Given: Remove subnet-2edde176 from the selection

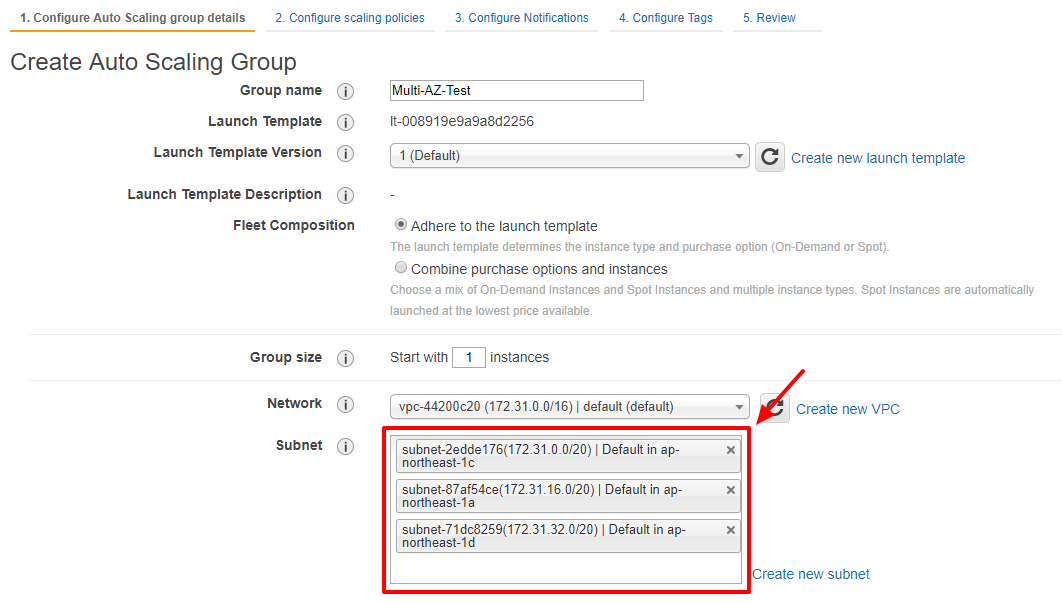Looking at the screenshot, I should tap(730, 449).
